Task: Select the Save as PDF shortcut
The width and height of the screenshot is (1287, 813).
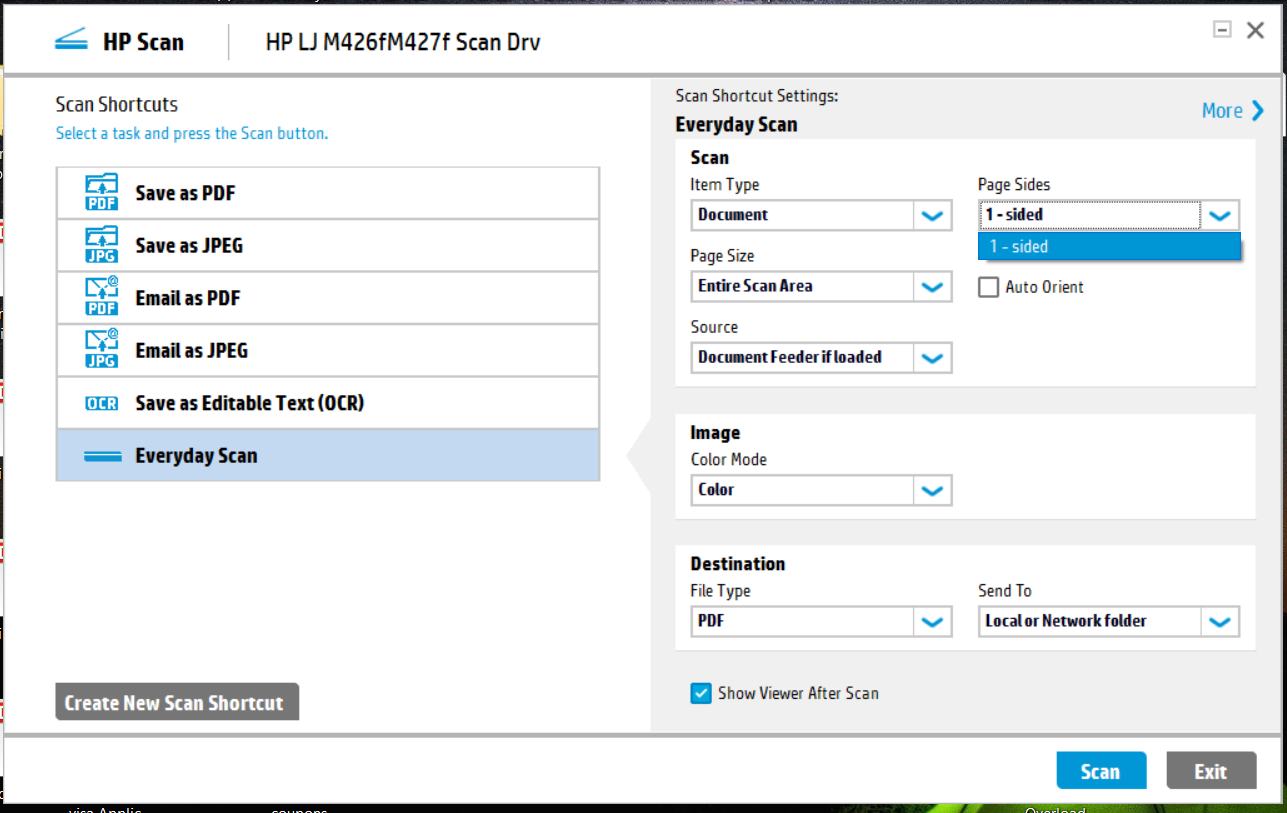Action: click(x=328, y=193)
